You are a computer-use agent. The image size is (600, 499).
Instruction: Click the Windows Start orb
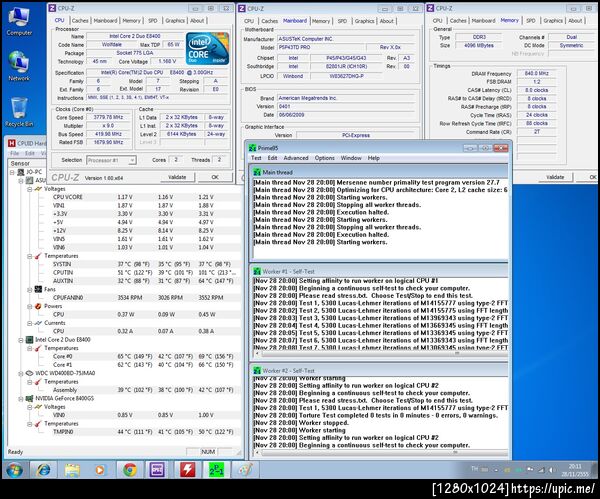15,470
